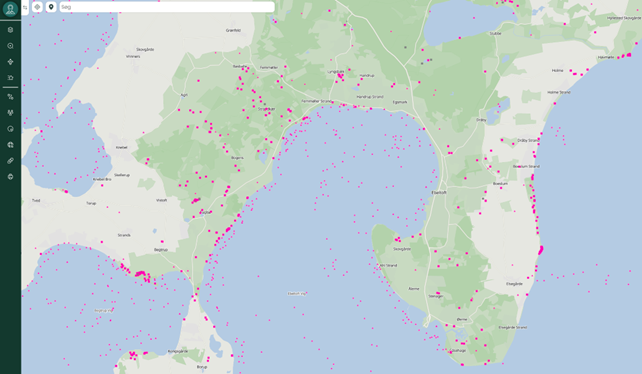642x374 pixels.
Task: Open the ruler measure tool in sidebar
Action: (x=11, y=161)
